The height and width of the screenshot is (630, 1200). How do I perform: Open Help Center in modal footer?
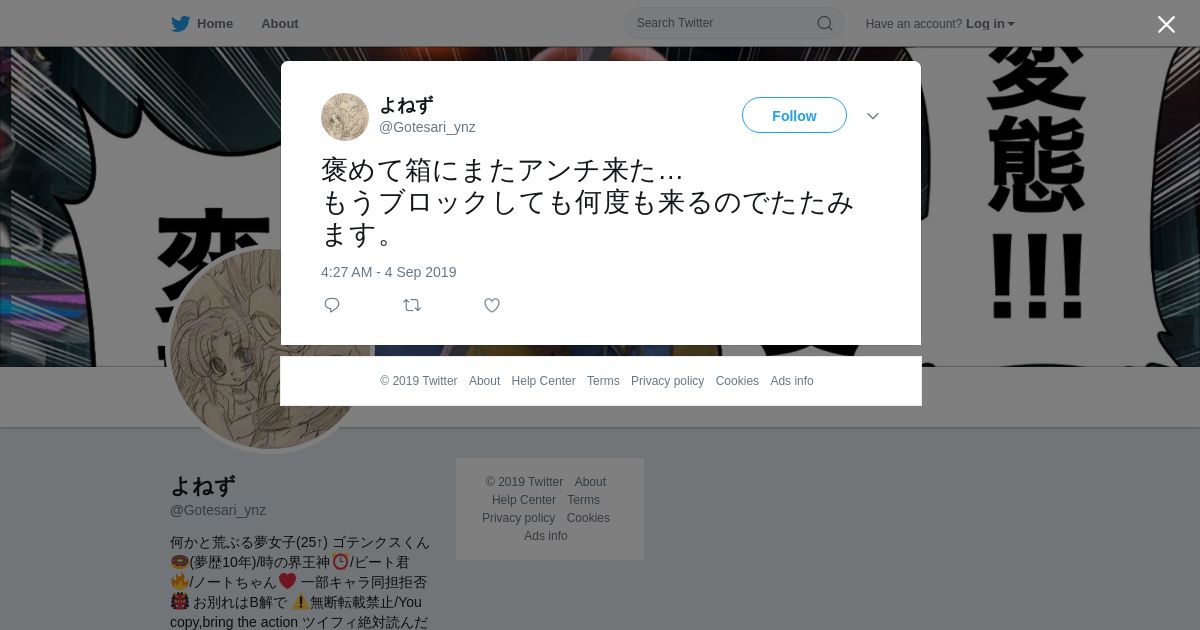(543, 381)
